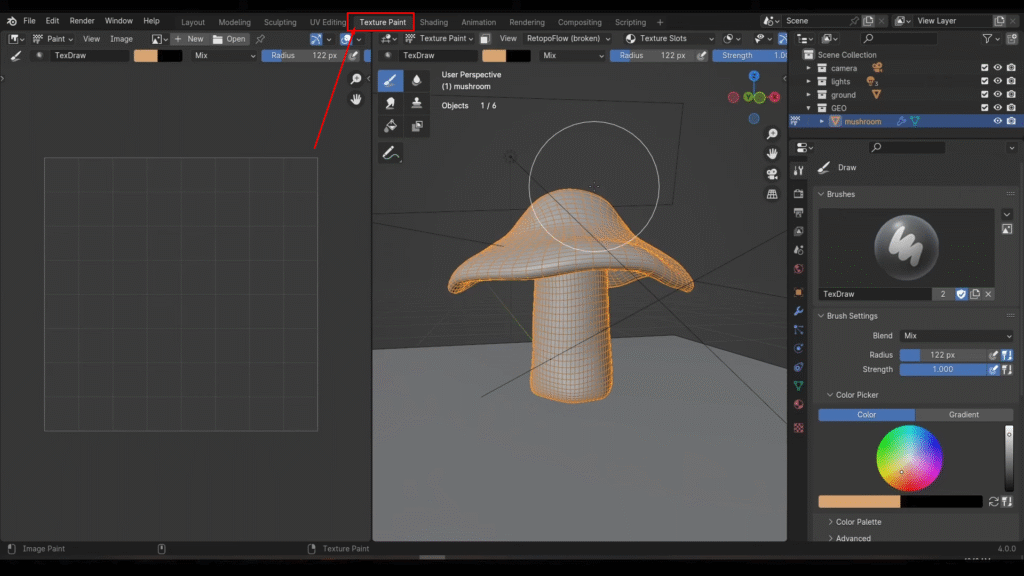Screen dimensions: 1024x576
Task: Open the World properties tab with globe icon
Action: (798, 269)
